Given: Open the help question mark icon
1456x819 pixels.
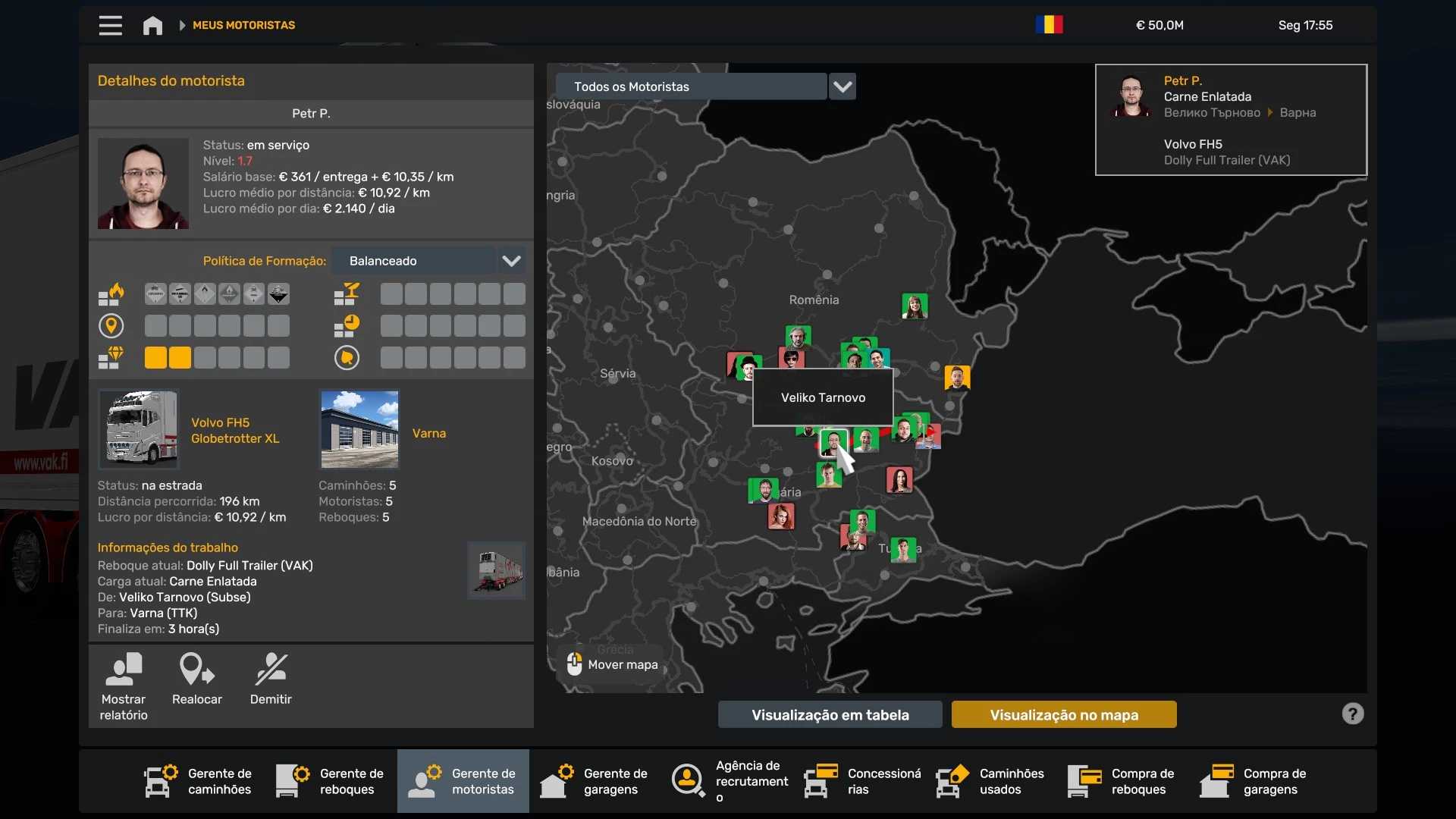Looking at the screenshot, I should [1352, 714].
